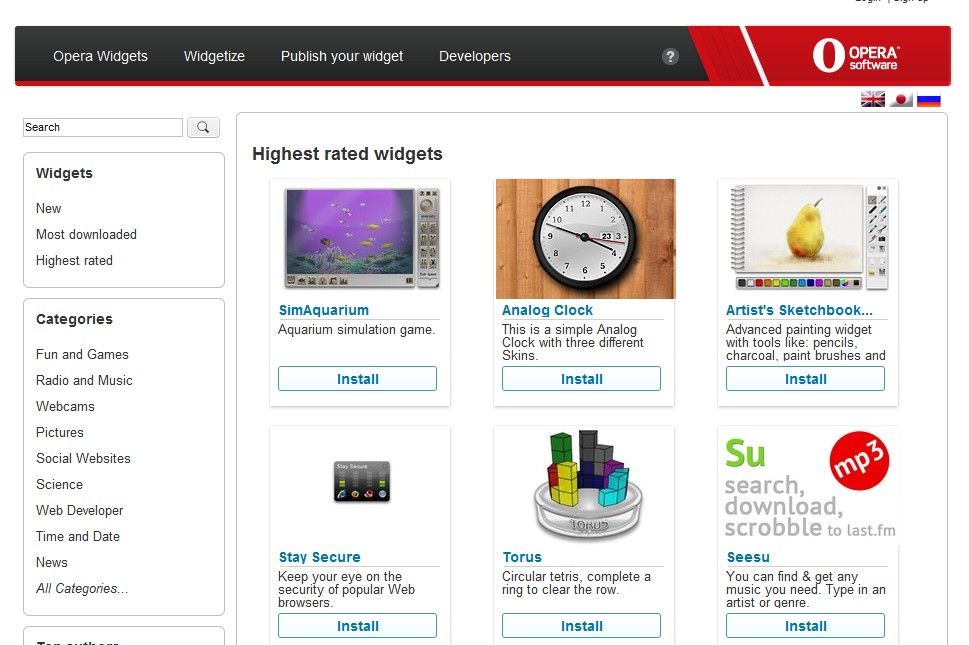Click the magnifying glass search button

coord(203,127)
